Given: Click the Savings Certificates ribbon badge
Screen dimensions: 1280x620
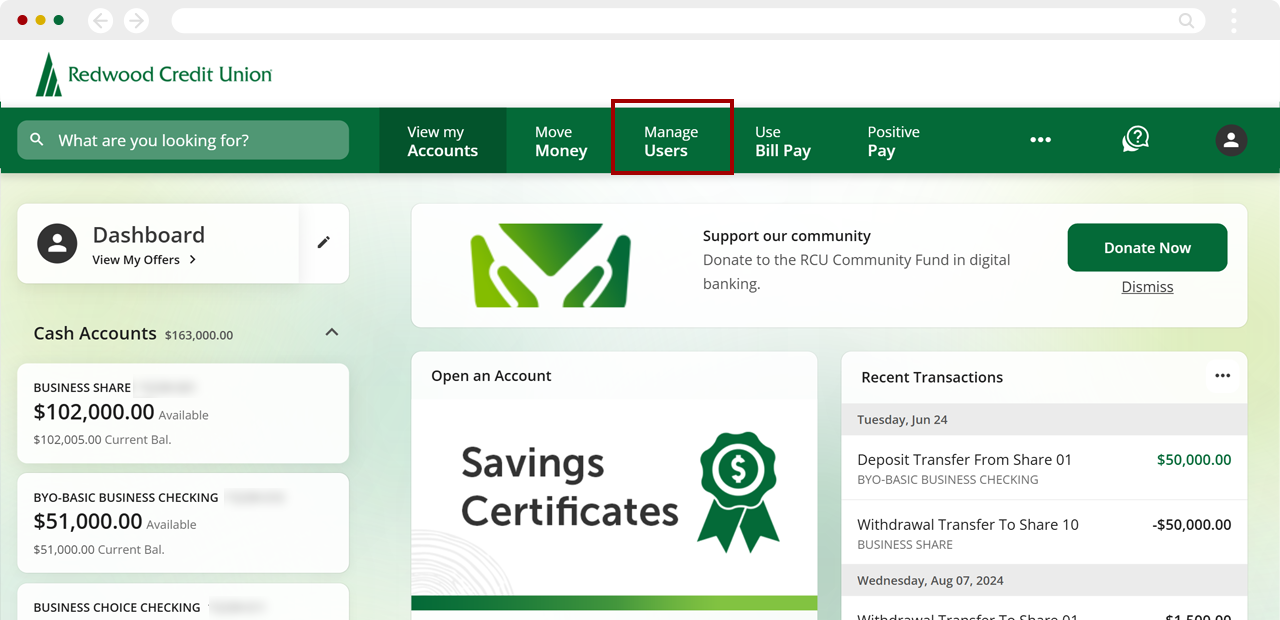Looking at the screenshot, I should (739, 492).
